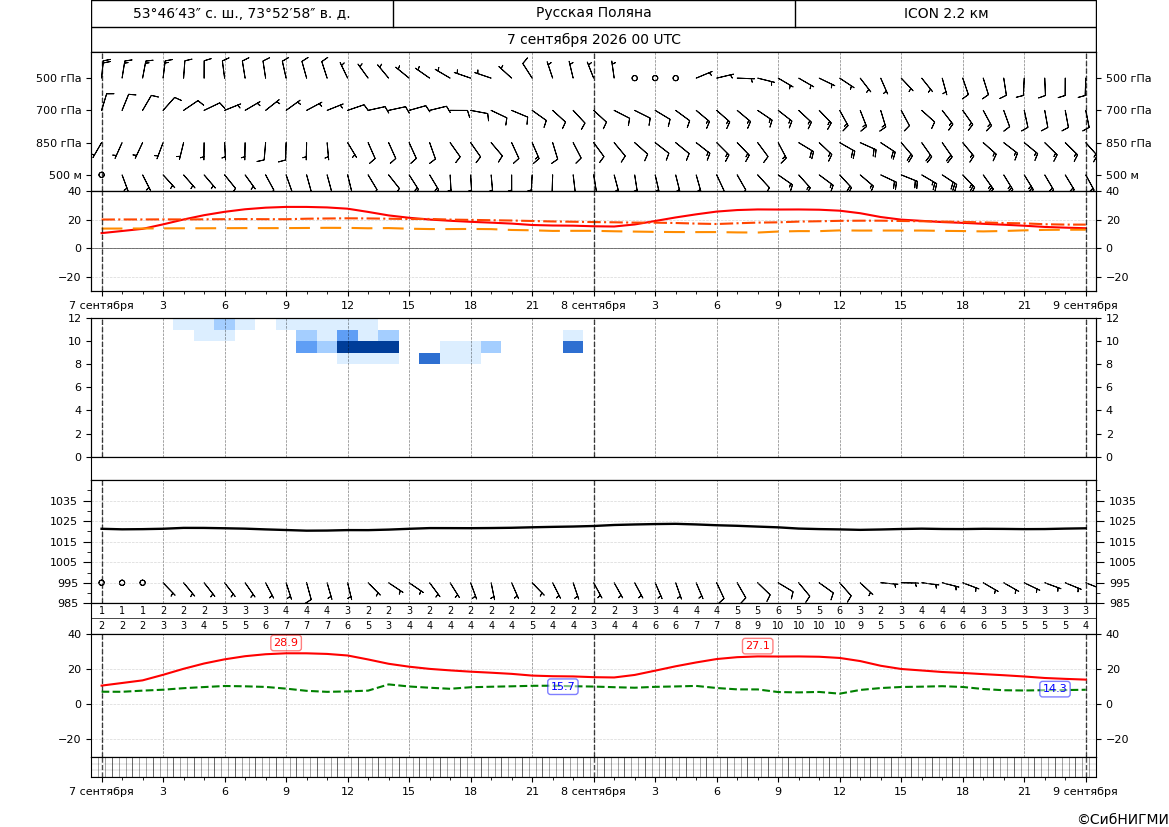Click the first surface calm wind circle near 995
Viewport: 1169px width, 827px height.
101,582
